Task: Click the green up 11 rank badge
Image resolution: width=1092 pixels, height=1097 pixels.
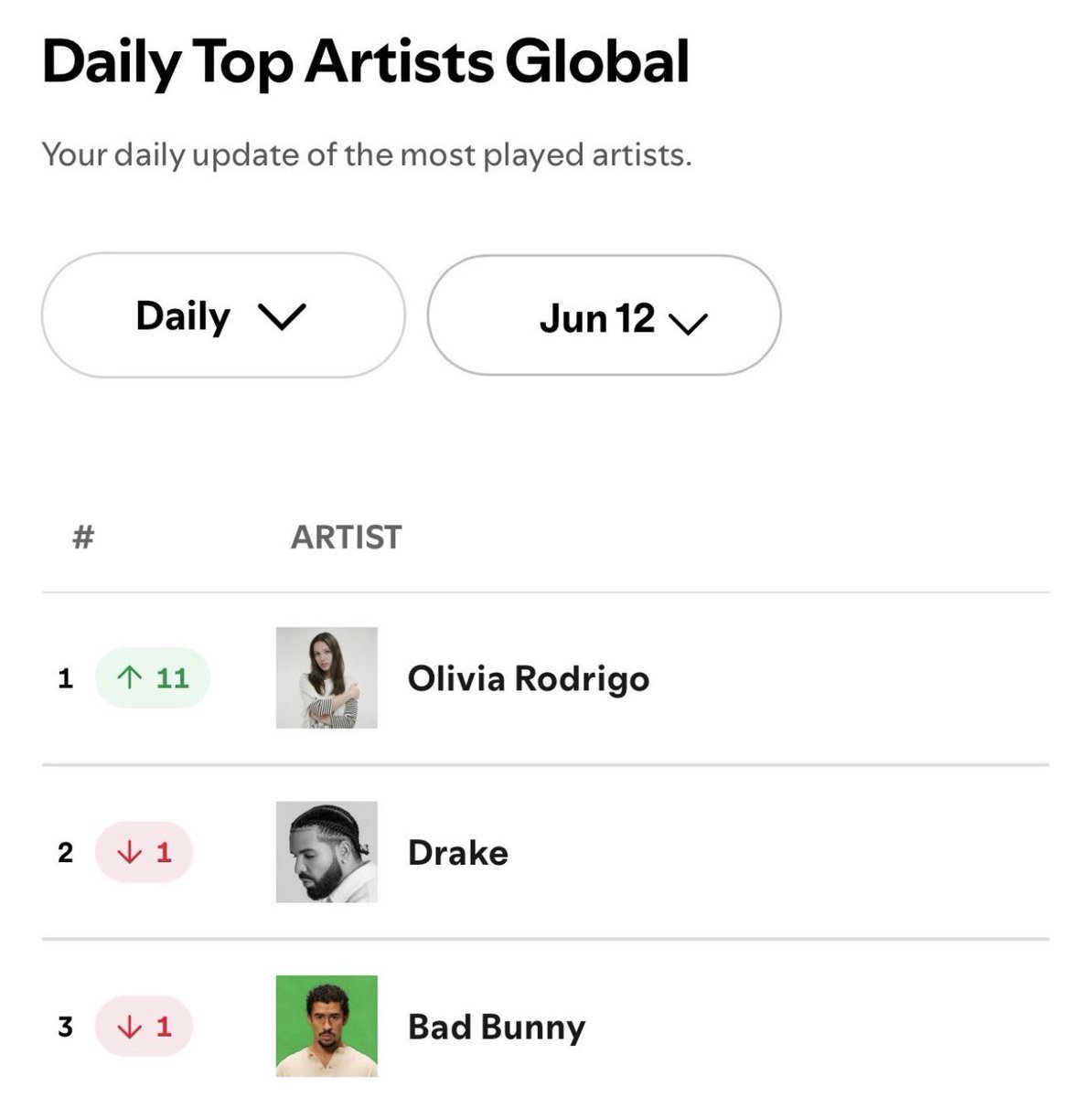Action: click(153, 677)
